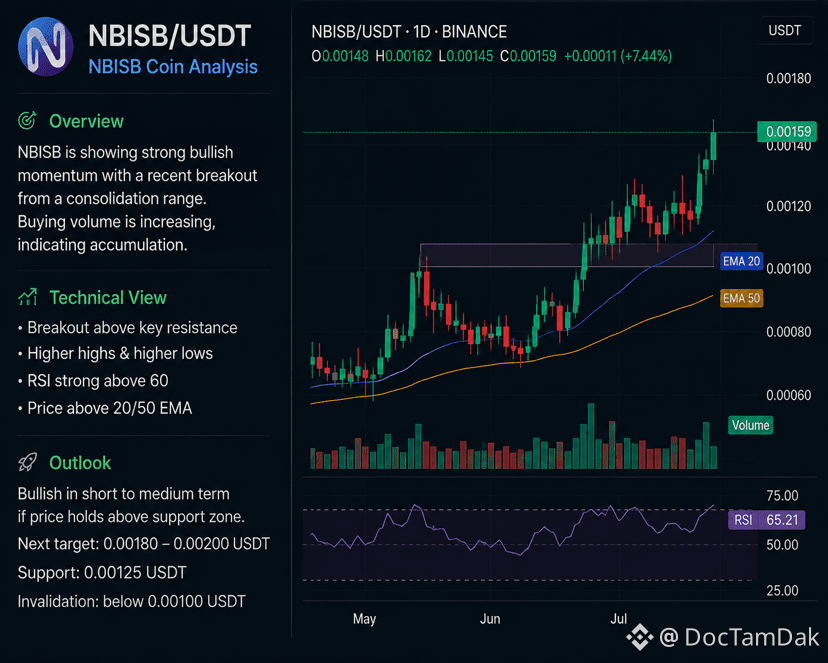Click the Technical View chart icon
The width and height of the screenshot is (828, 663).
point(27,297)
